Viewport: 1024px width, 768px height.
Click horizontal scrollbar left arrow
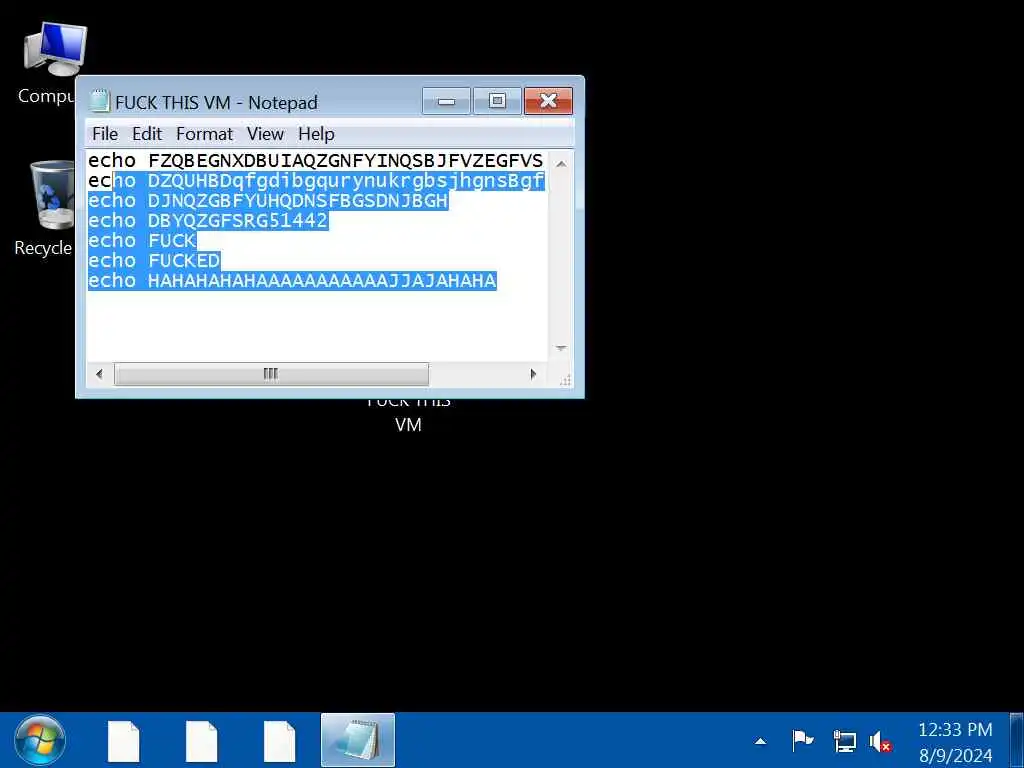pos(99,374)
